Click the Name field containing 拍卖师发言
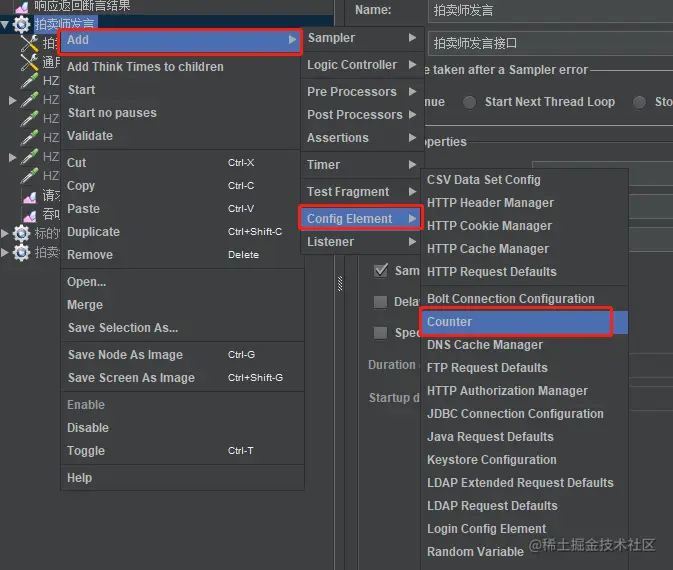 pos(550,10)
